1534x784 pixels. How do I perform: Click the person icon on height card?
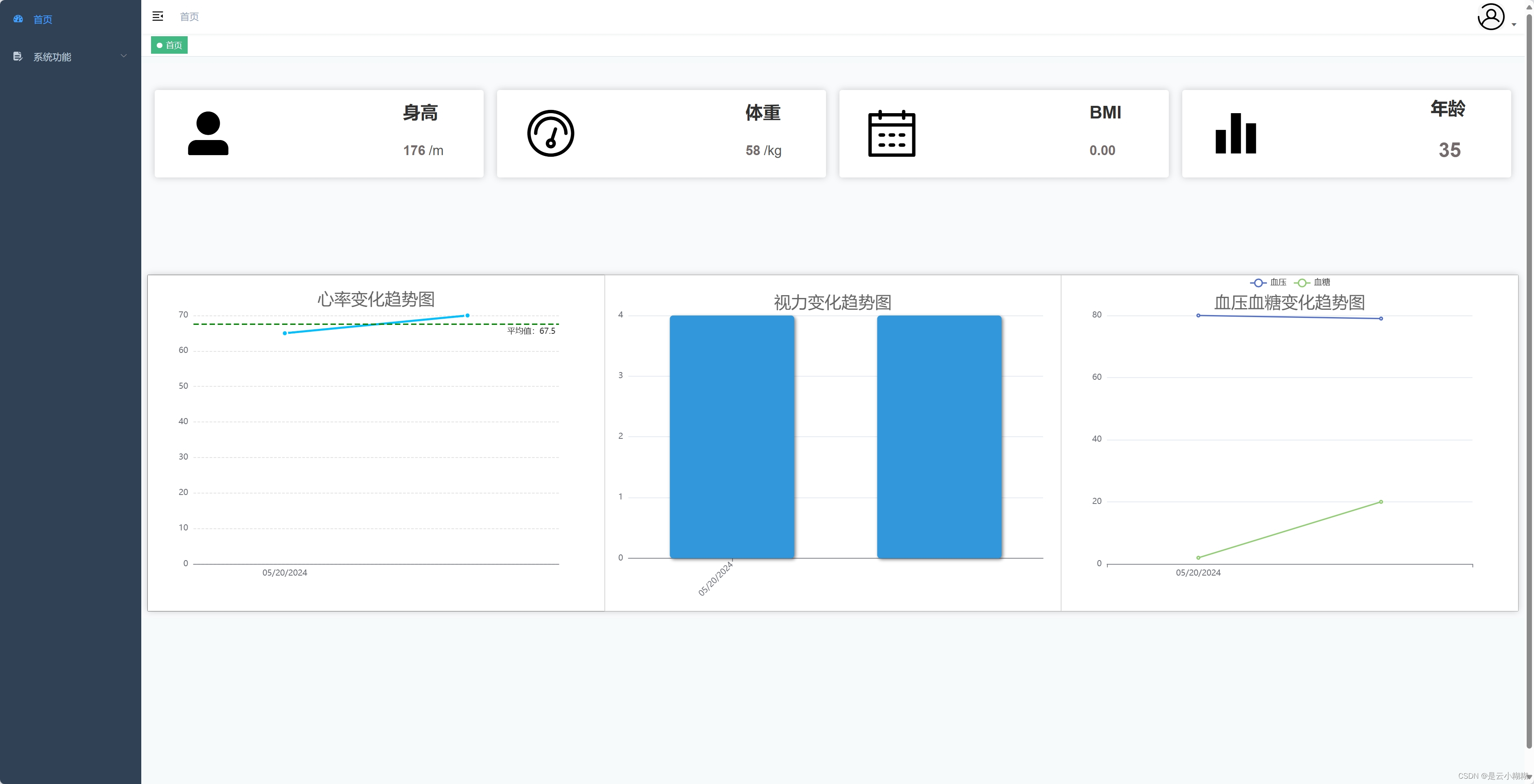tap(208, 134)
